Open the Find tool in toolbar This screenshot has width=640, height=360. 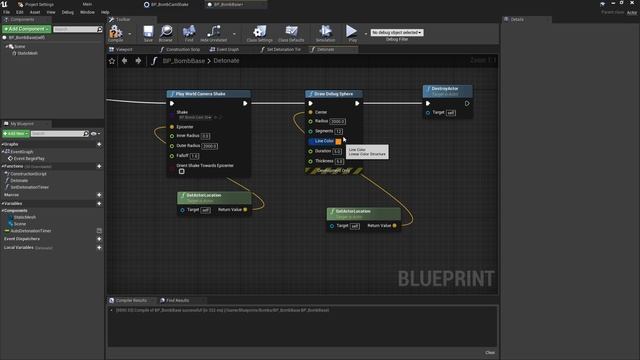189,33
